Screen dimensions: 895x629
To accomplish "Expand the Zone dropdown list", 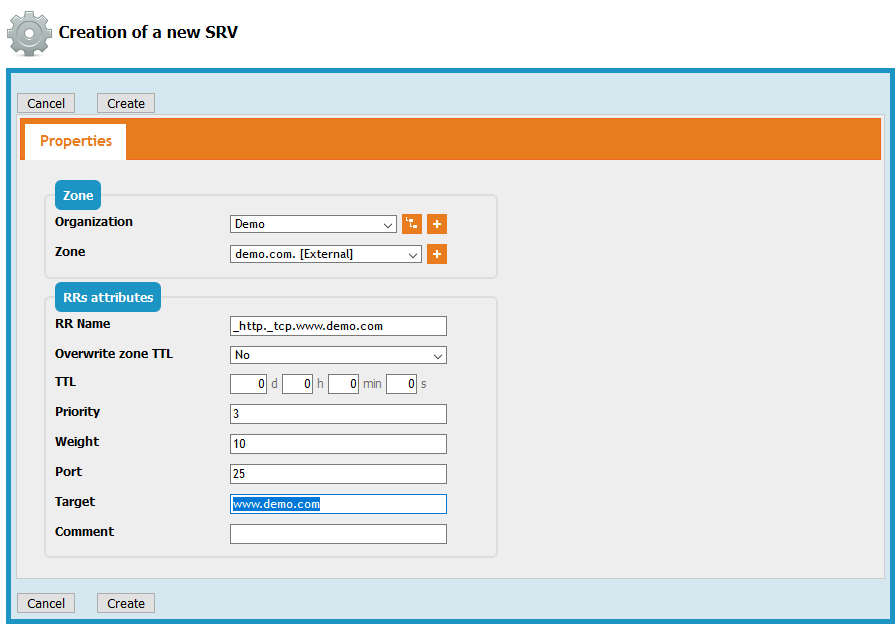I will tap(325, 254).
